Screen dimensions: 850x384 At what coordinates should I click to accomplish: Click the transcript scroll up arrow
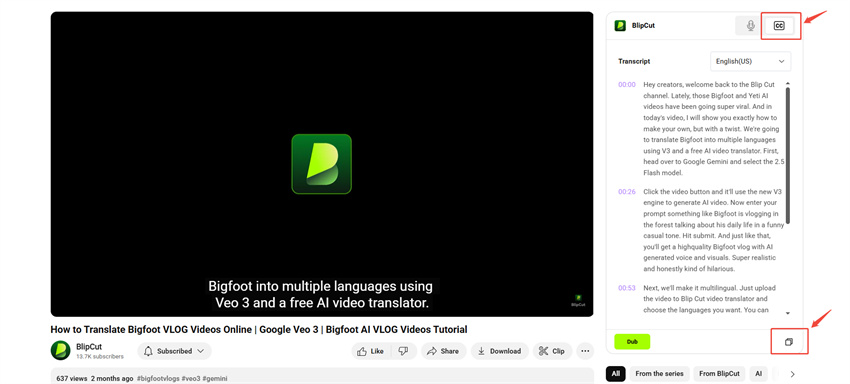click(x=788, y=84)
